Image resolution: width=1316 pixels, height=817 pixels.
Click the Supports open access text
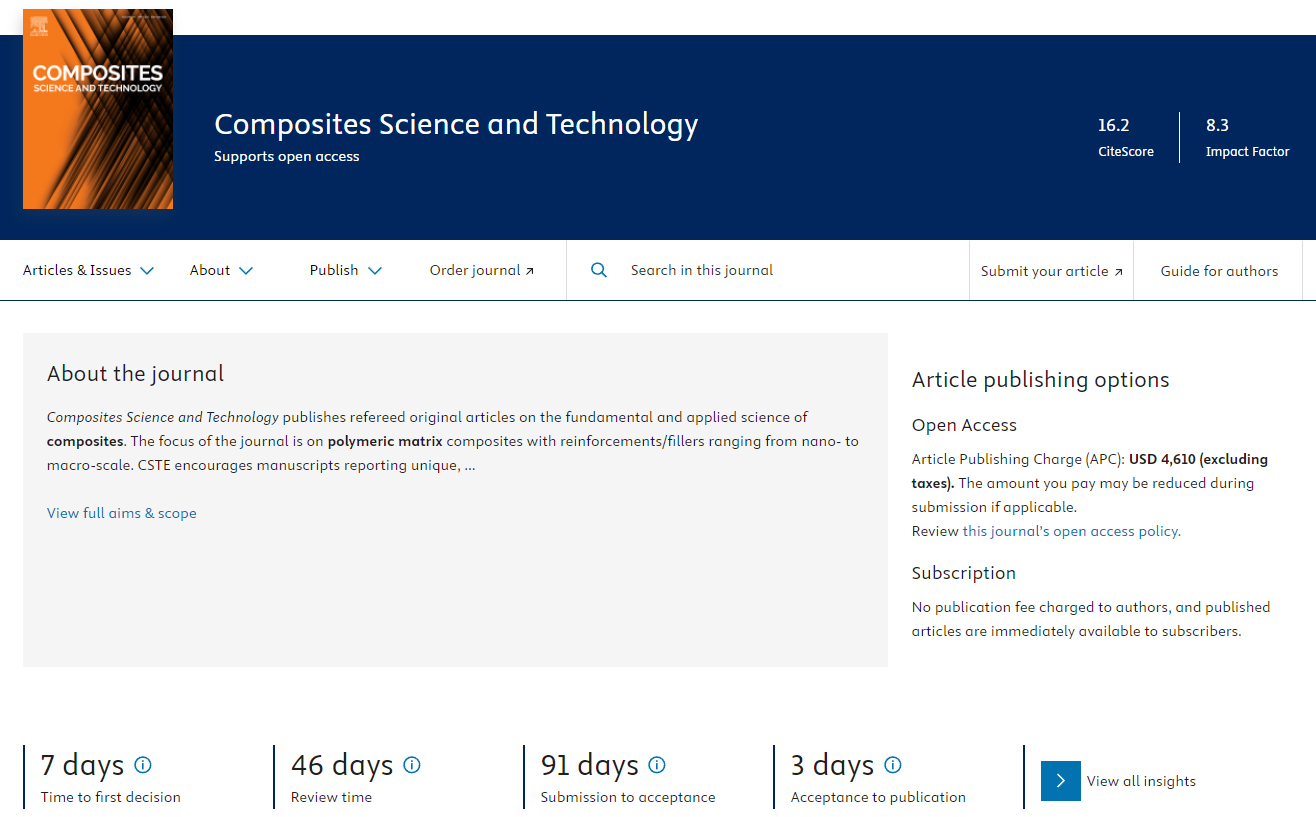(x=287, y=156)
